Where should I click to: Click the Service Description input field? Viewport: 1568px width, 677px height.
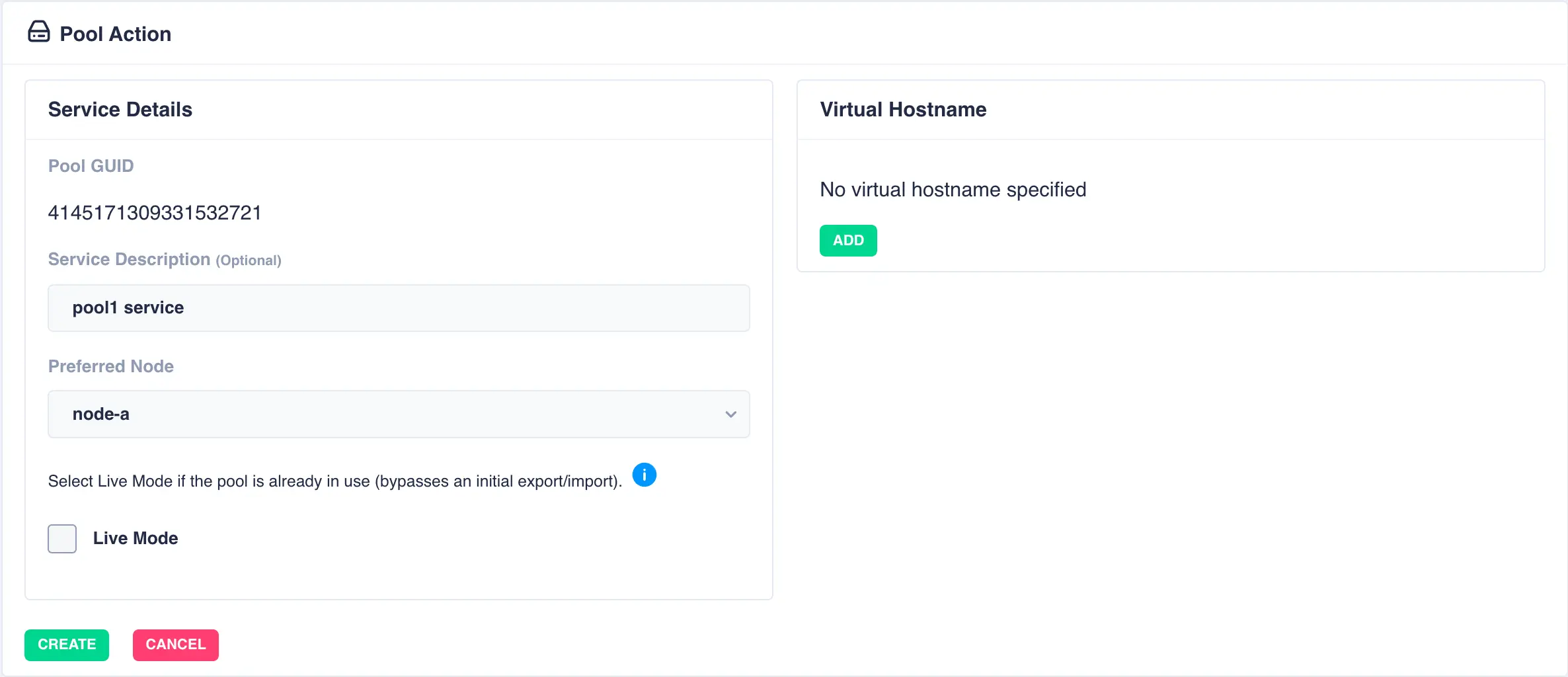pyautogui.click(x=398, y=308)
